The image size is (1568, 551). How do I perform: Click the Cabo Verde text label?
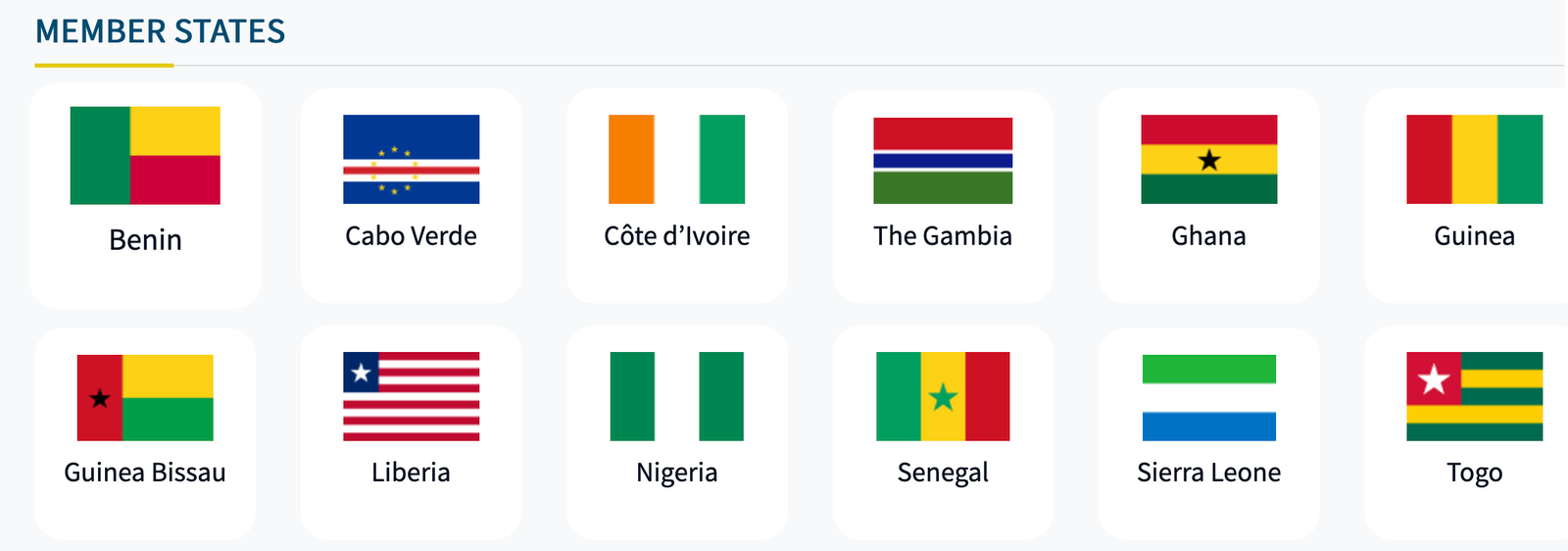[411, 236]
